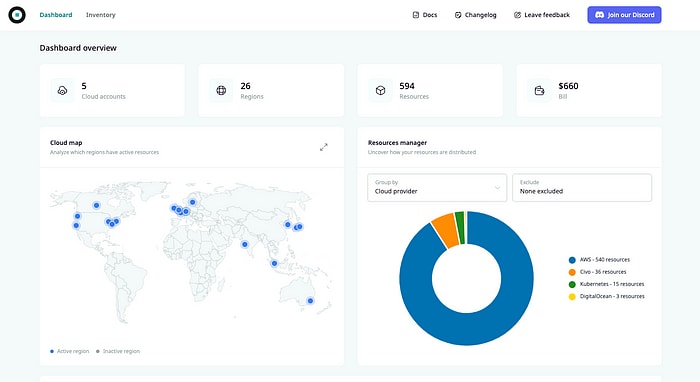Open the Group by Cloud provider dropdown
Screen dimensions: 700x382
(x=437, y=187)
